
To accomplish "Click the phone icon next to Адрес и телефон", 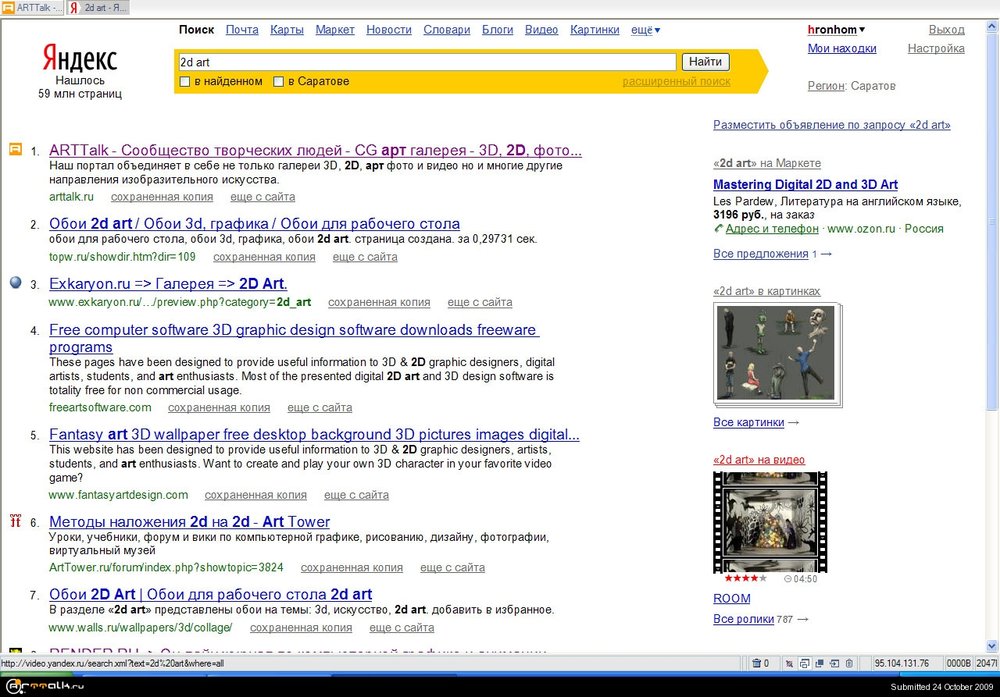I will tap(718, 229).
